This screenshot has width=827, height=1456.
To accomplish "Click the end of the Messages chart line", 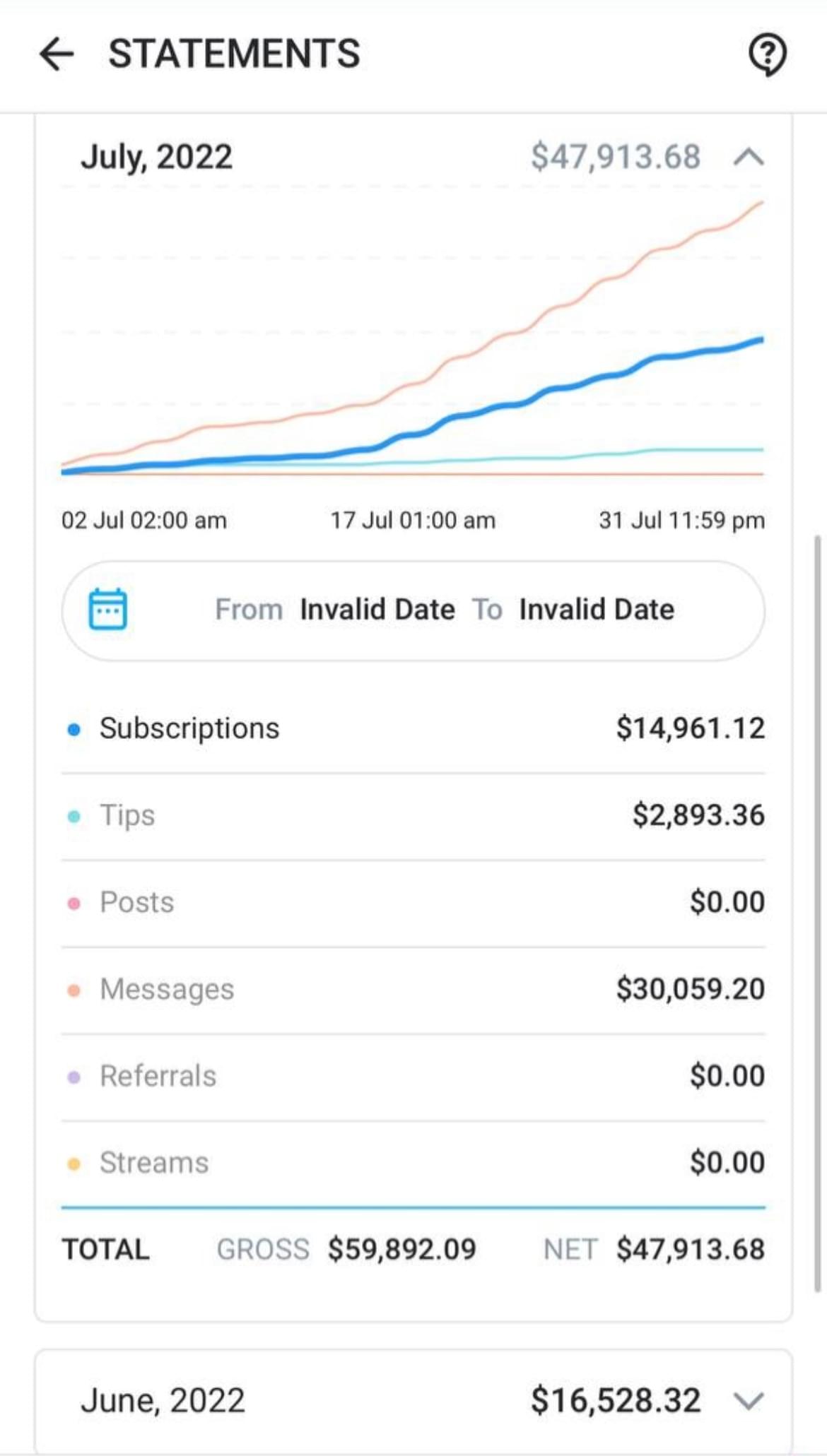I will (x=761, y=203).
